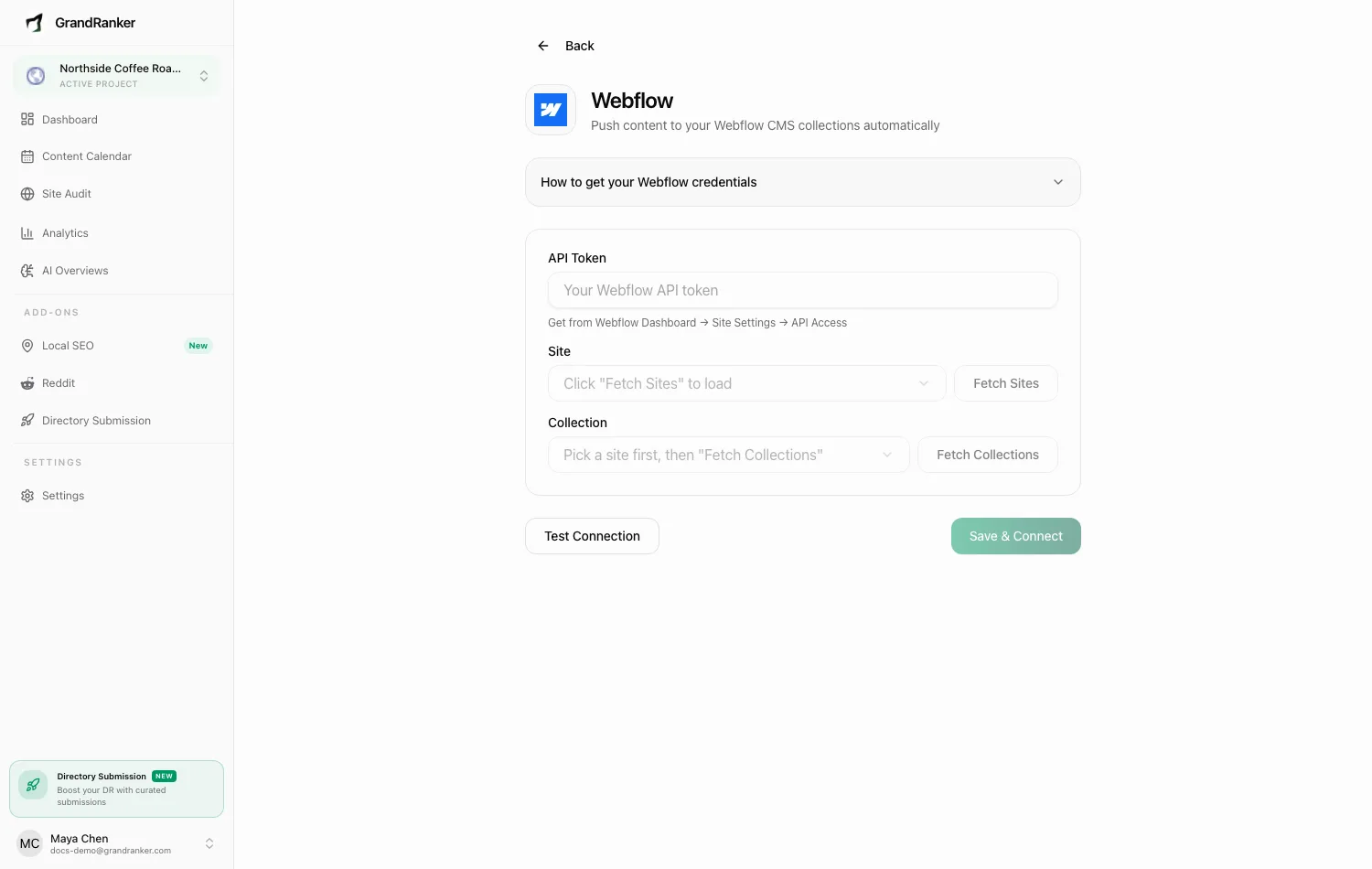The image size is (1372, 869).
Task: Open the Maya Chen account menu chevrons
Action: pos(209,843)
